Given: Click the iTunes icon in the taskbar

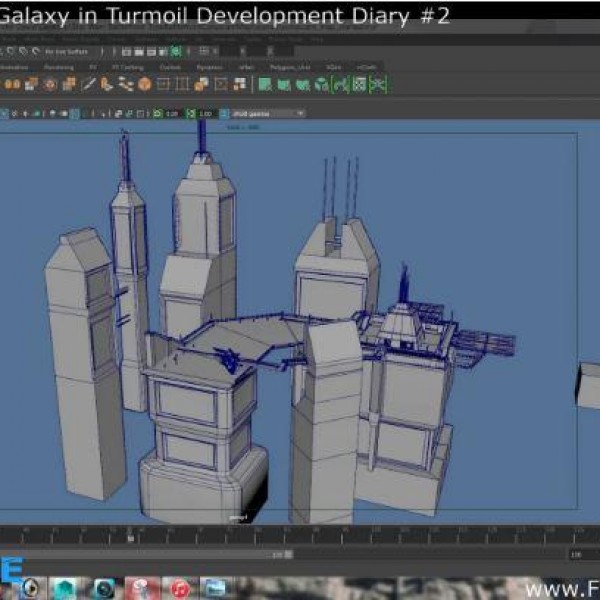Looking at the screenshot, I should point(180,588).
